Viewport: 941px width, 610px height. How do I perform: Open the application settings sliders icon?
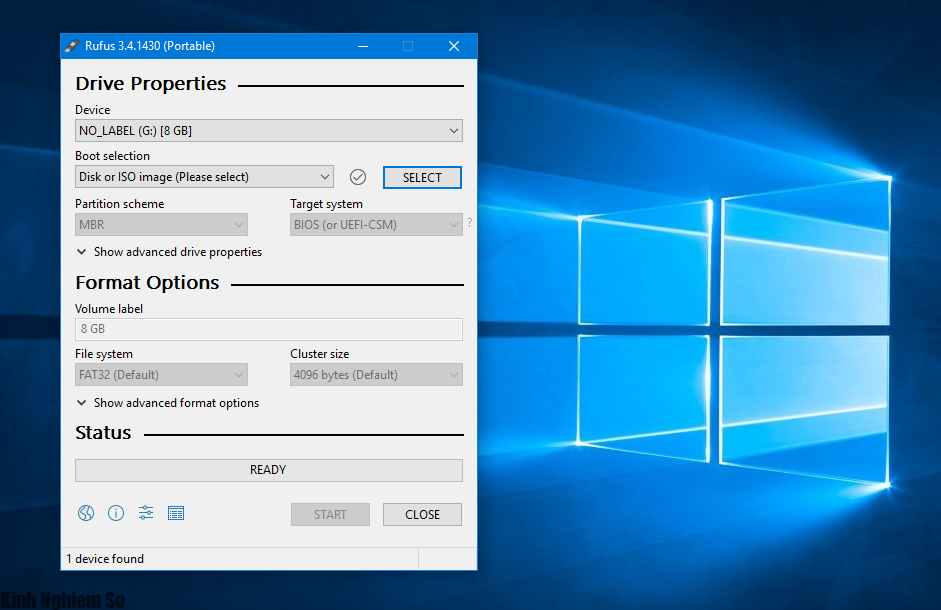pos(146,513)
